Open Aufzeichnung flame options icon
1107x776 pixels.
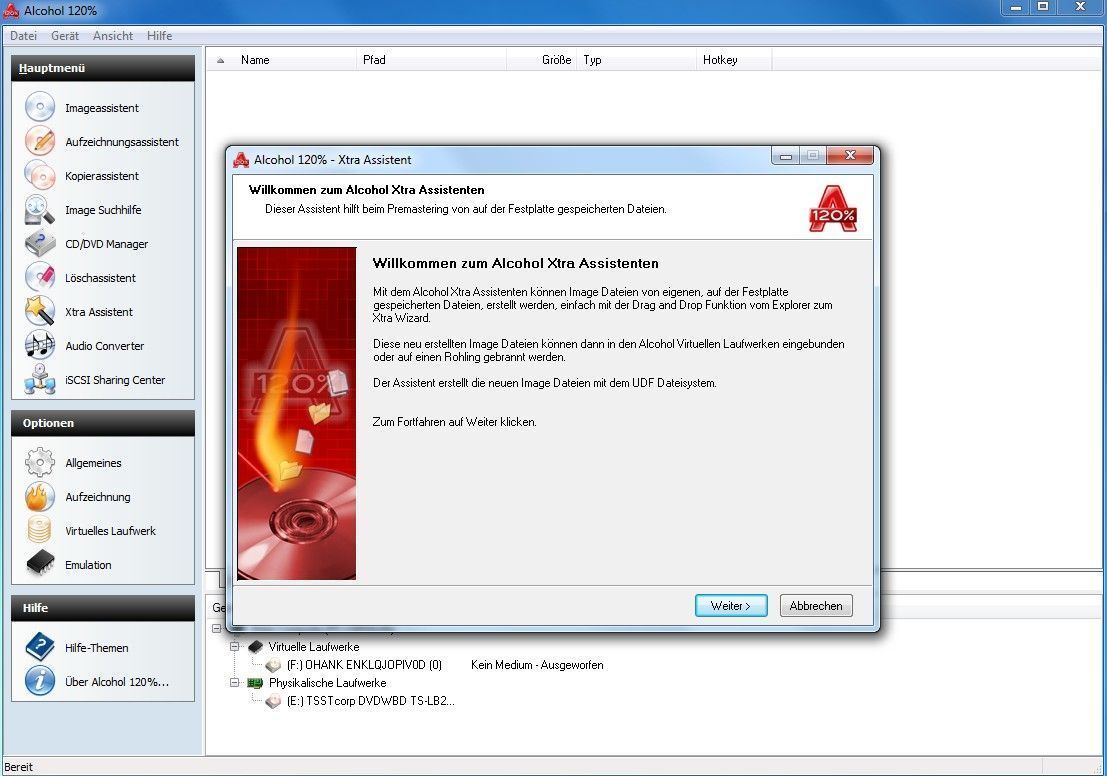(40, 496)
